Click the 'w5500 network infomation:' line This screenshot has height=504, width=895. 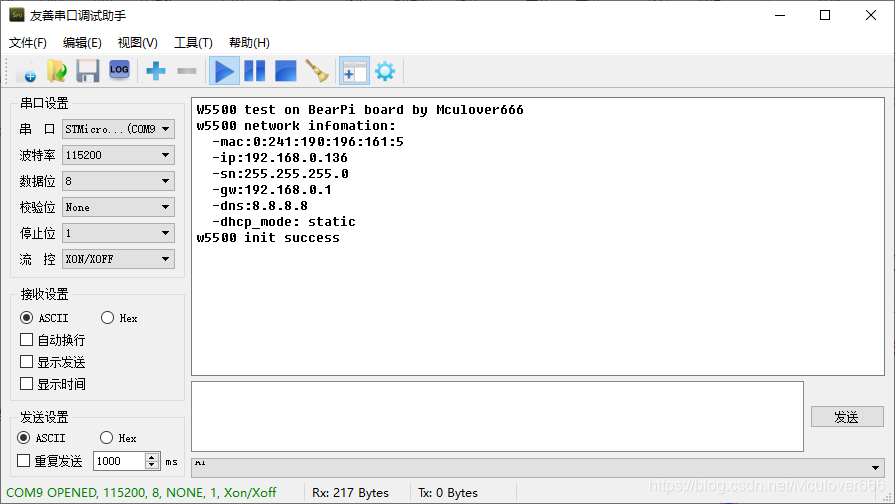click(296, 126)
